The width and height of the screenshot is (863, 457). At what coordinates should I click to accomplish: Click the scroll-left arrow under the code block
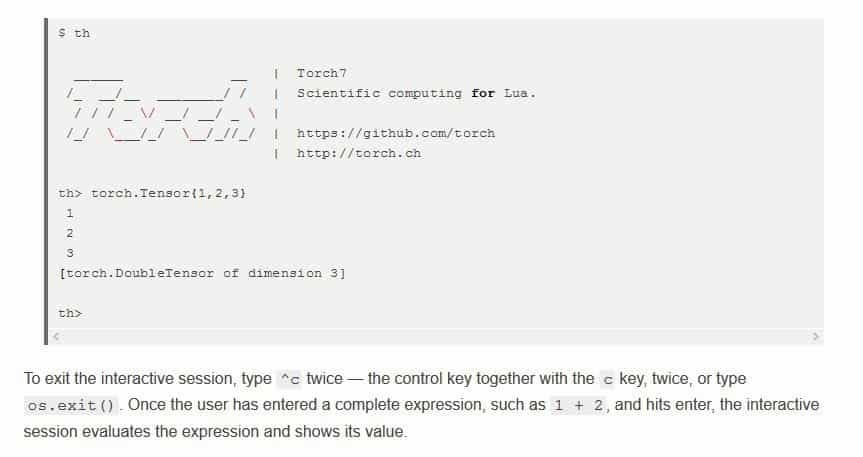tap(57, 336)
